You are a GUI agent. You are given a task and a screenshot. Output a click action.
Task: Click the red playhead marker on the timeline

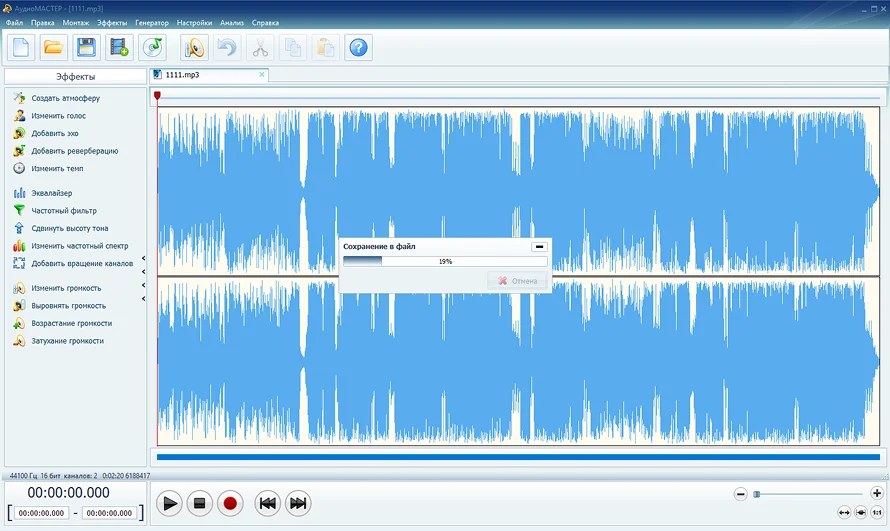(x=157, y=96)
